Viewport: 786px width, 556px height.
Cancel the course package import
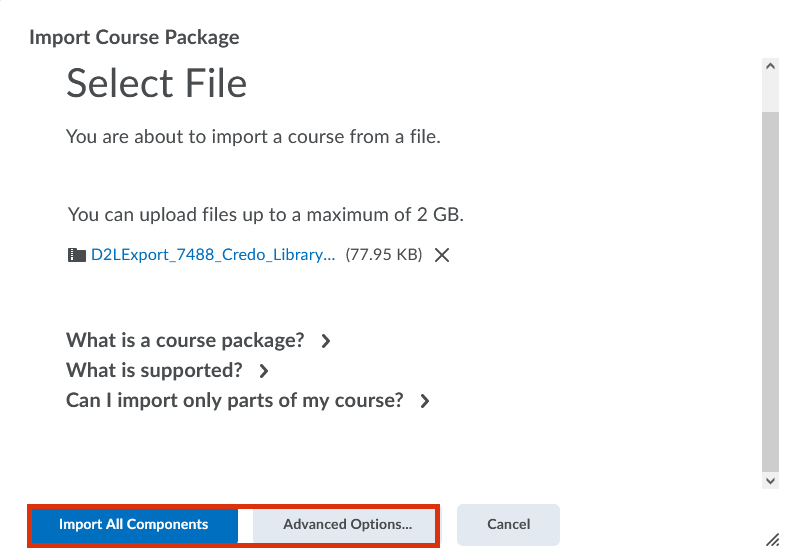(508, 524)
